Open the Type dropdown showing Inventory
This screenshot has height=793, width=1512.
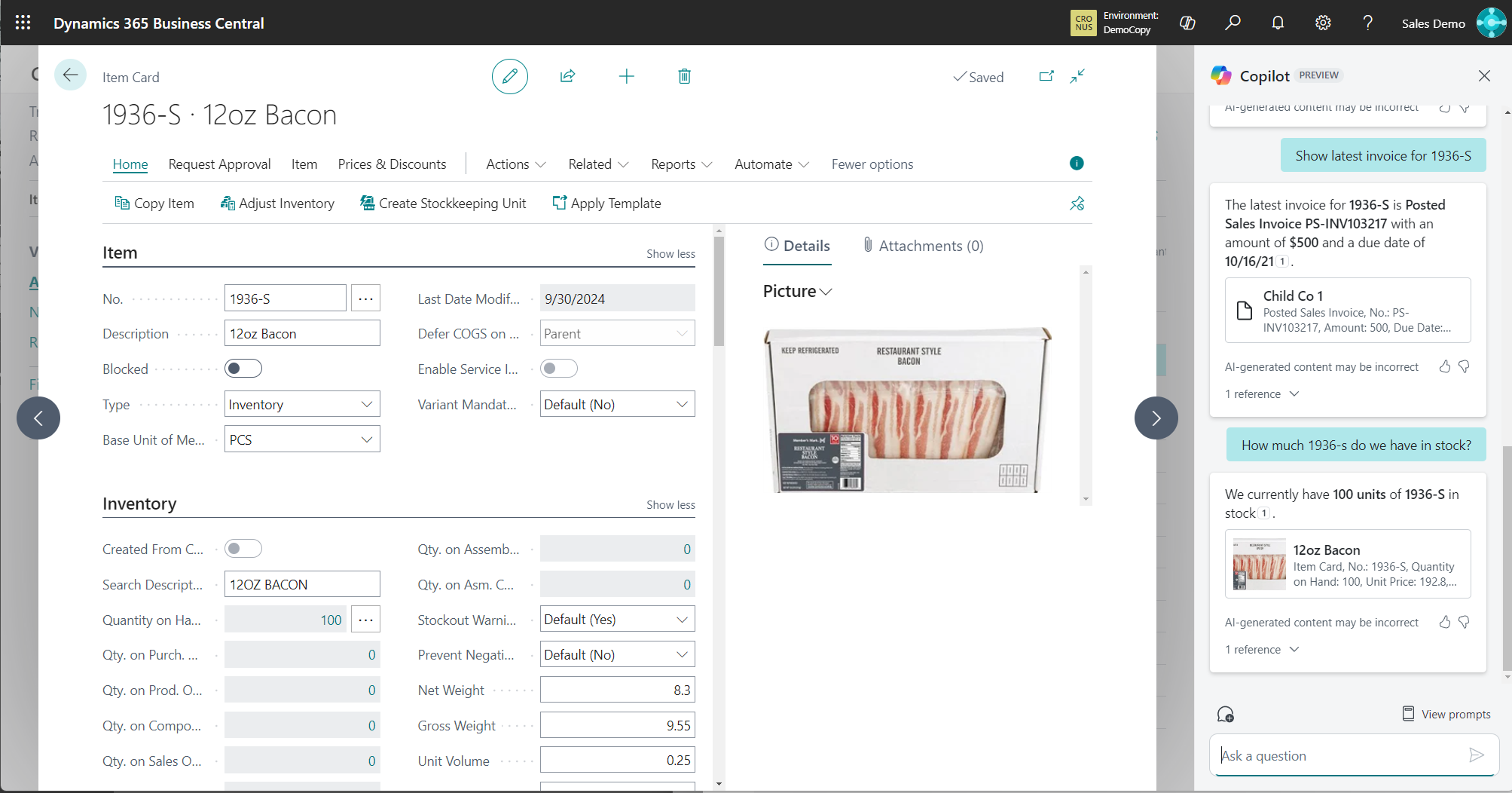[302, 404]
